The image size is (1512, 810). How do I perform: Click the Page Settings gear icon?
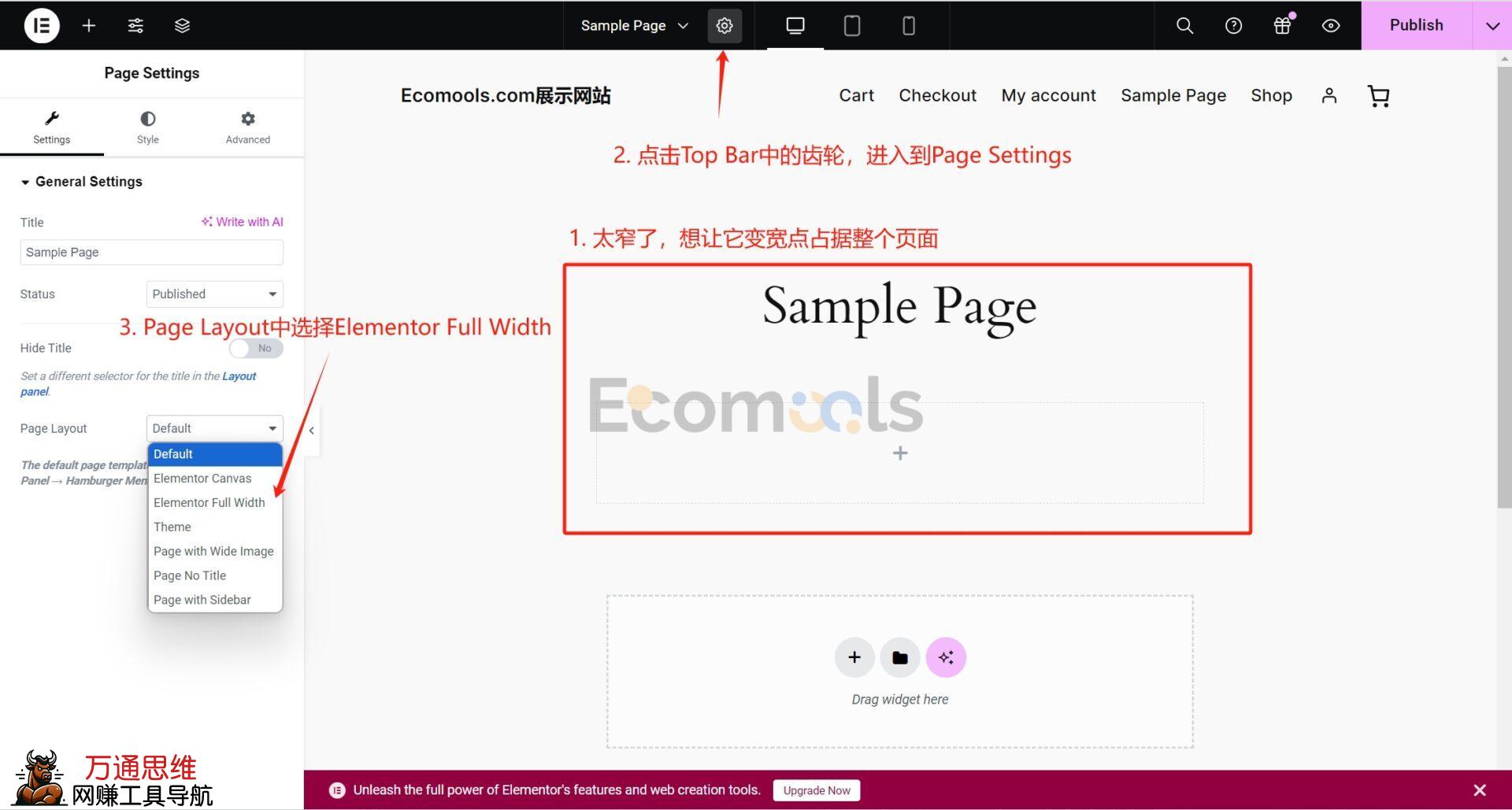724,26
